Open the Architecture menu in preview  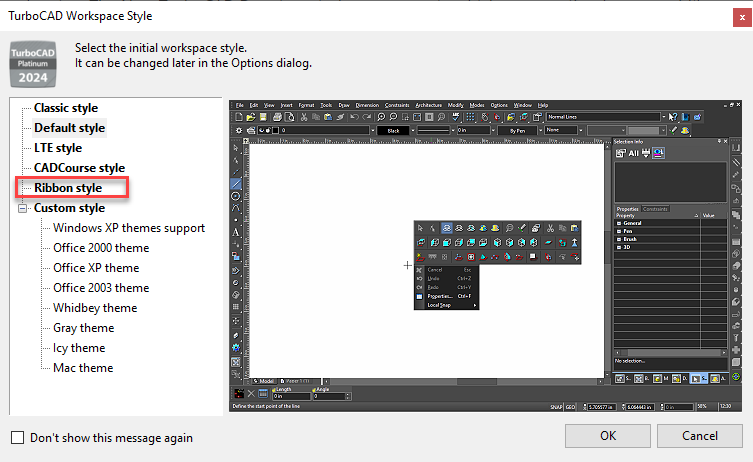428,105
